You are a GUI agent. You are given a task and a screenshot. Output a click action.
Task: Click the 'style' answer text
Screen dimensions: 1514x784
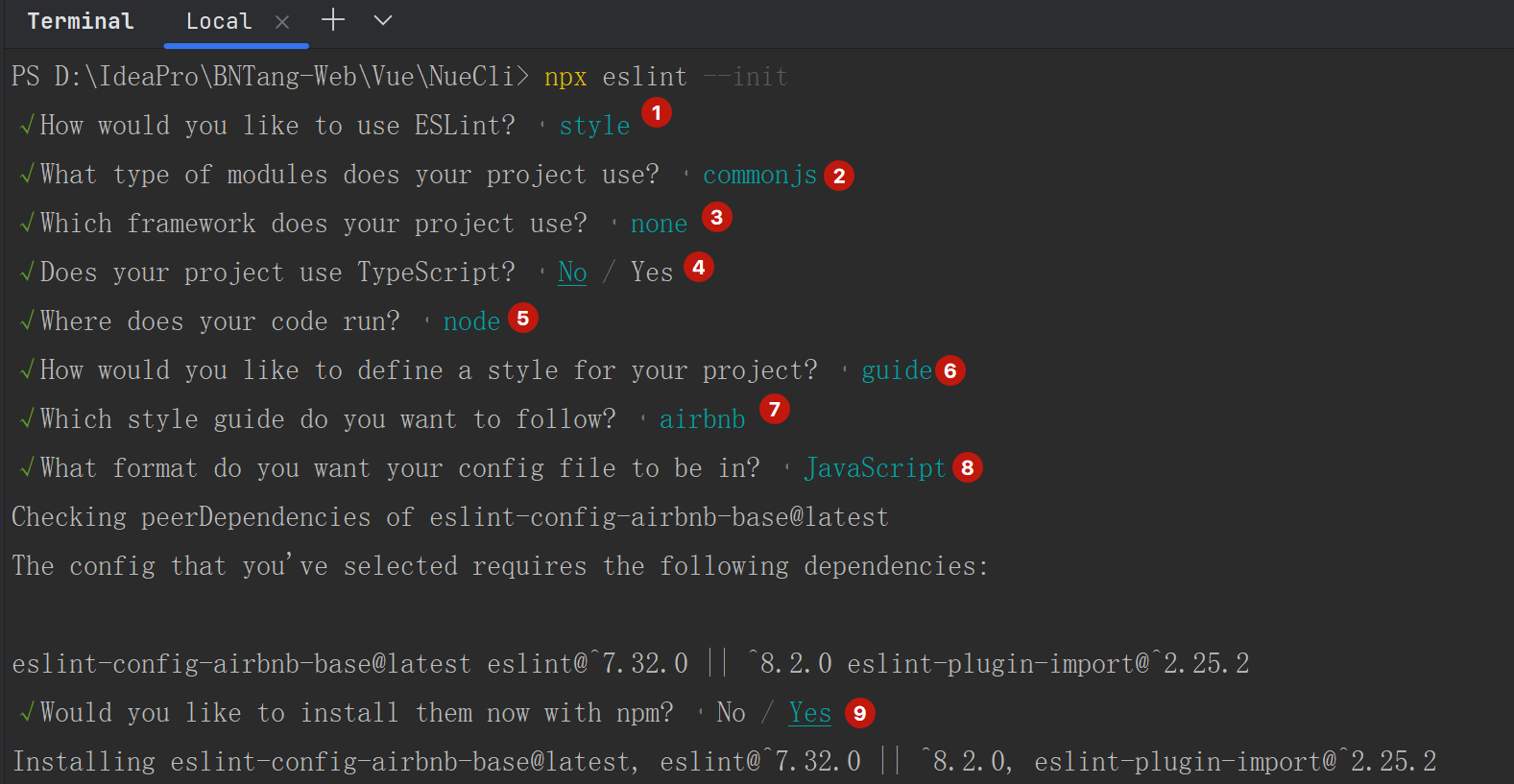click(x=595, y=126)
